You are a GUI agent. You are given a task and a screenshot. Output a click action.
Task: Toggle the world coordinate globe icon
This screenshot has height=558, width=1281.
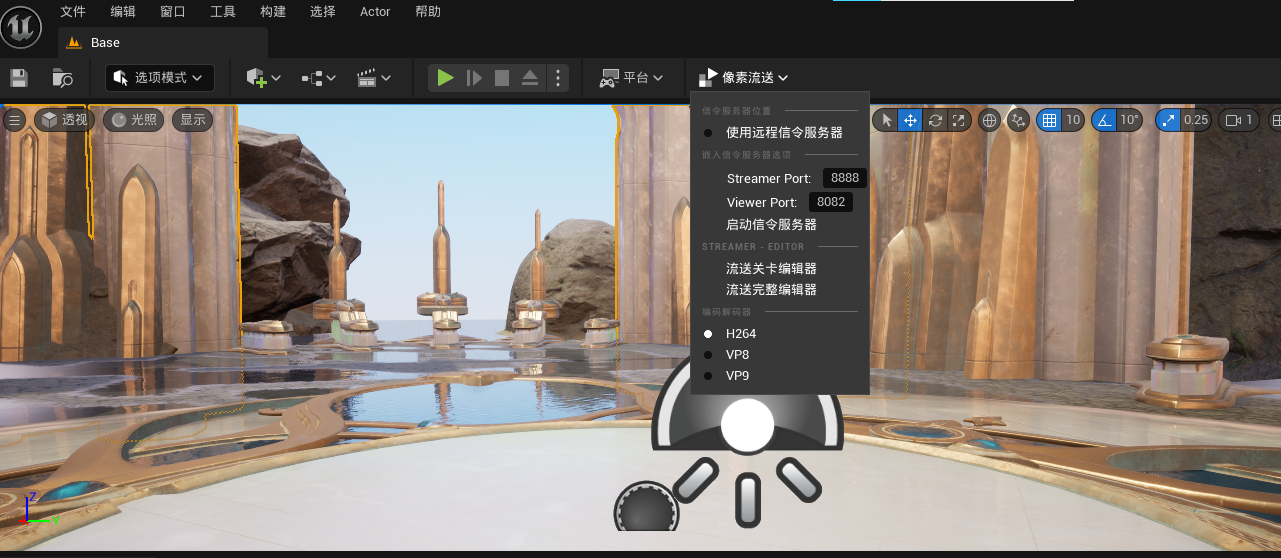[990, 120]
